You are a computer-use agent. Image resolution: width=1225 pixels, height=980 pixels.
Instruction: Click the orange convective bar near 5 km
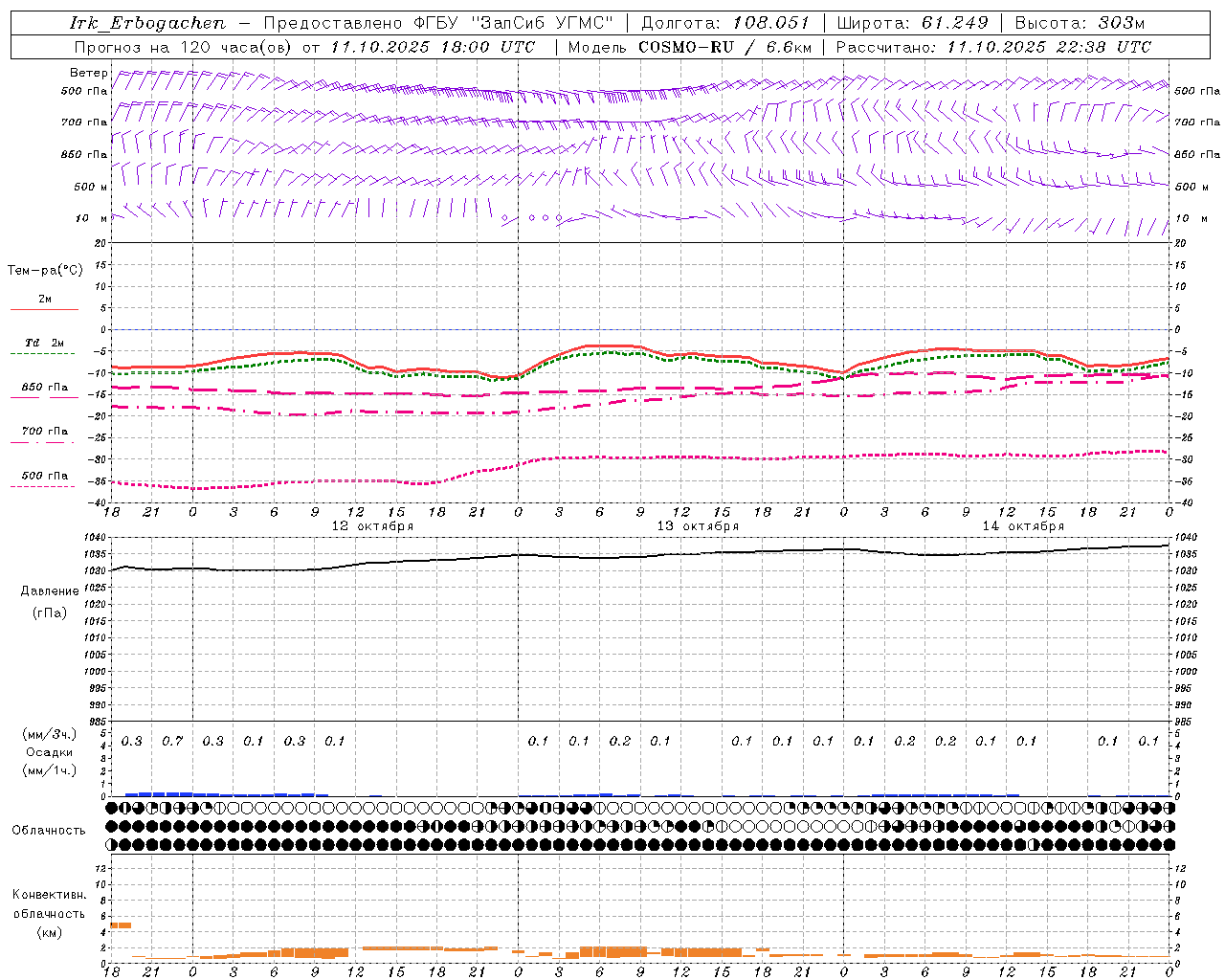[122, 925]
